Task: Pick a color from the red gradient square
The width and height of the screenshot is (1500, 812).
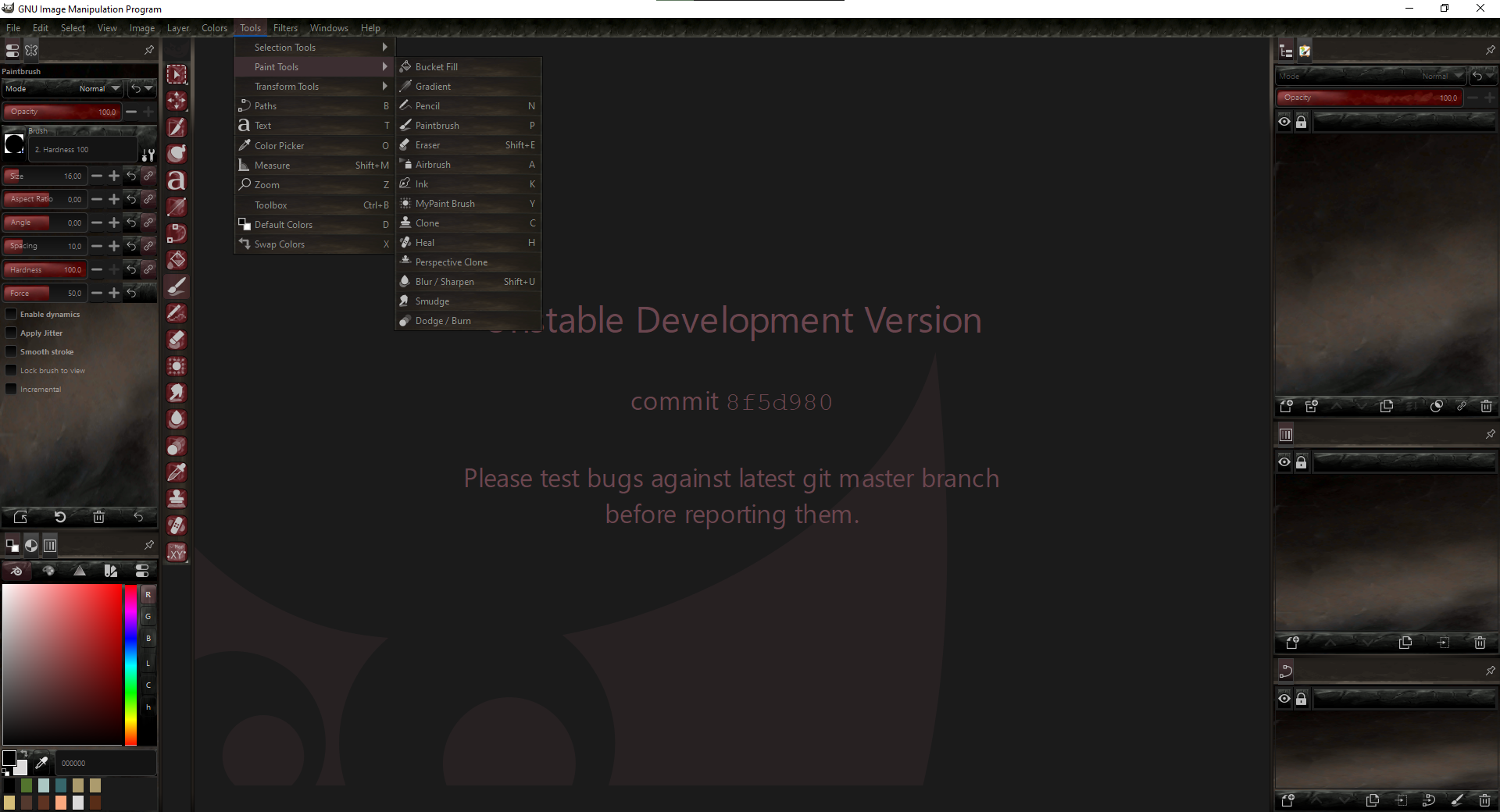Action: click(62, 664)
